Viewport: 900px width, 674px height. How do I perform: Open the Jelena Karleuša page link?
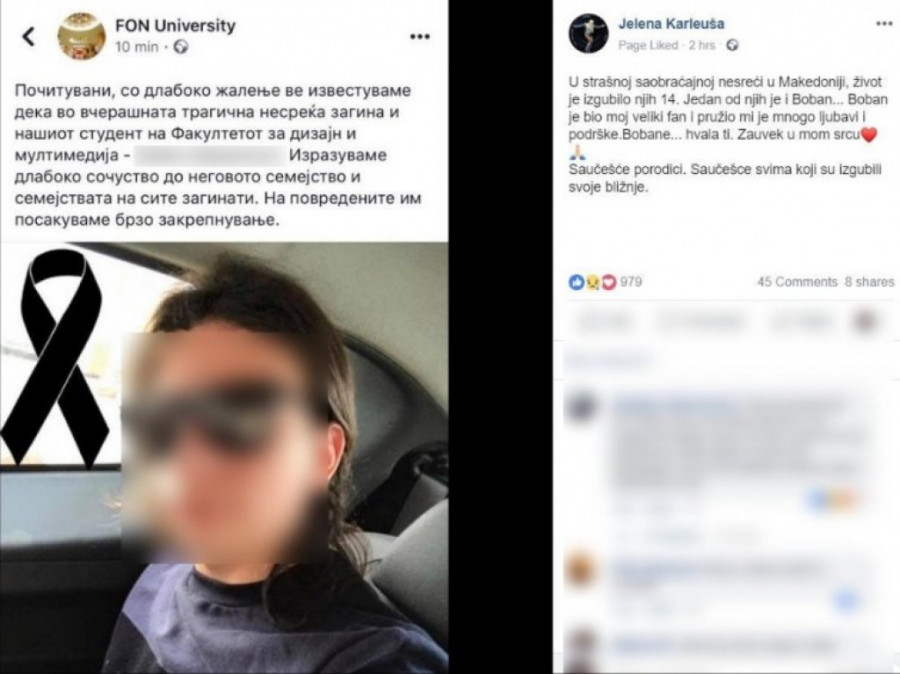pos(671,24)
